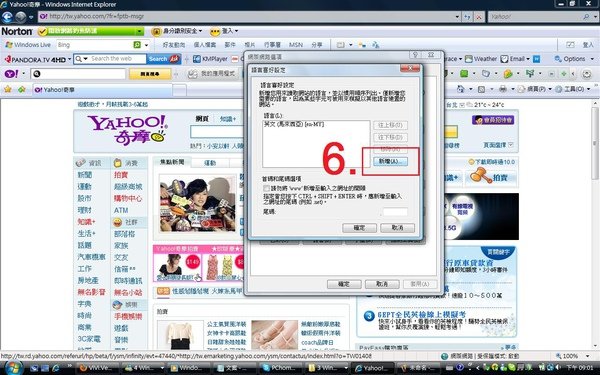Screen dimensions: 600x375
Task: Click the blue Search Ask button
Action: (x=164, y=59)
